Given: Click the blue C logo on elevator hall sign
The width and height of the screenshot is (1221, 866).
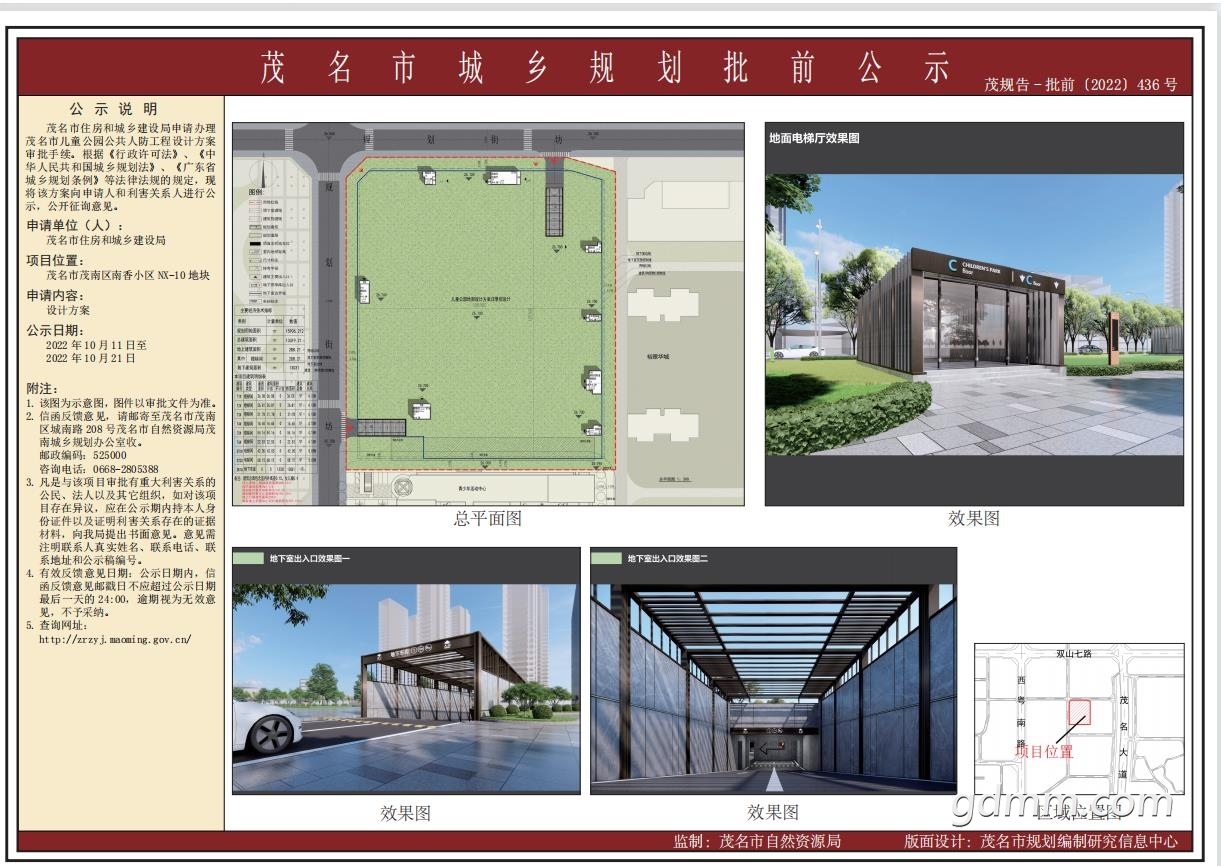Looking at the screenshot, I should (953, 264).
